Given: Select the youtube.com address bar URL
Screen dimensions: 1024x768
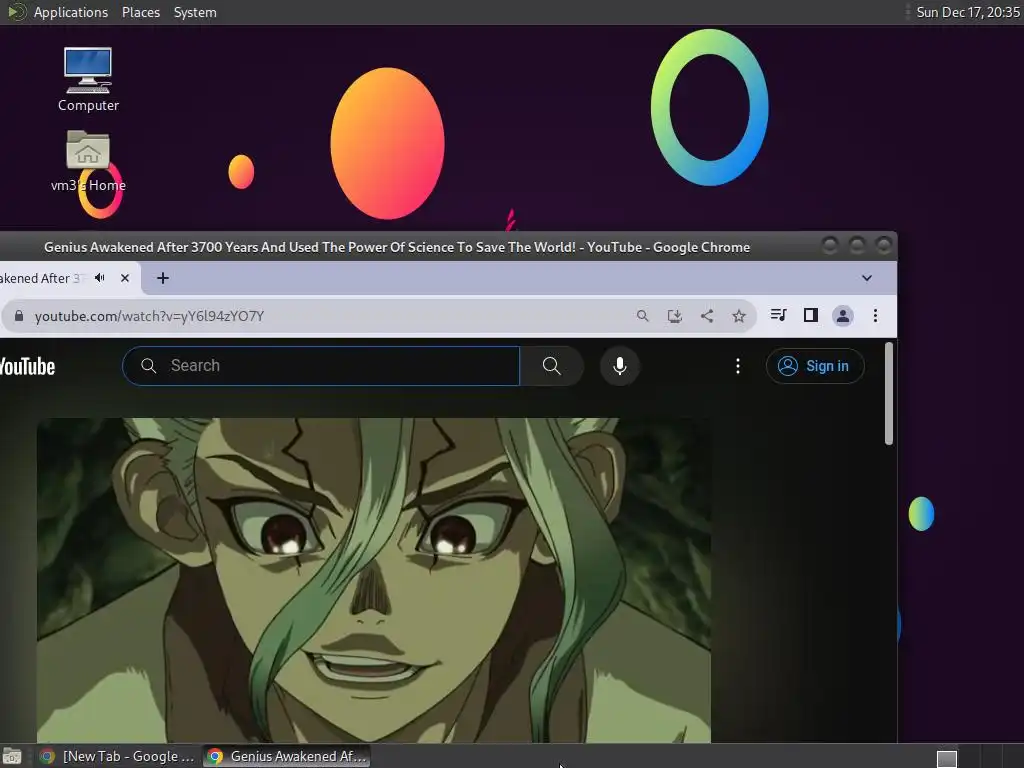Looking at the screenshot, I should click(149, 316).
